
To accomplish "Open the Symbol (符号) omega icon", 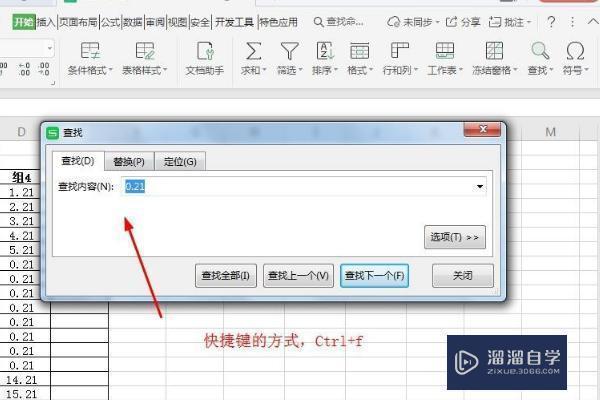I will pyautogui.click(x=575, y=51).
